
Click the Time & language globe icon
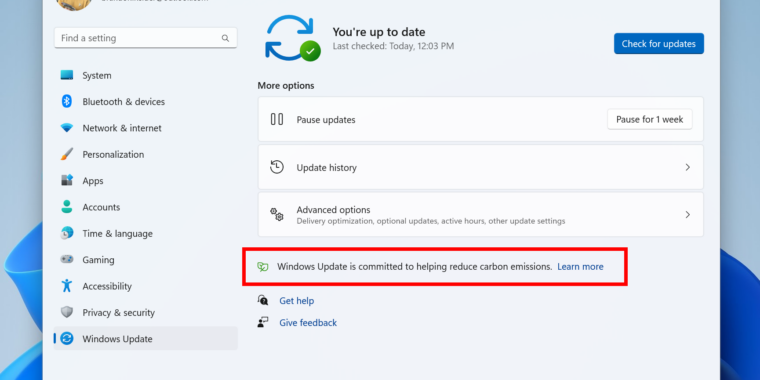(x=67, y=233)
